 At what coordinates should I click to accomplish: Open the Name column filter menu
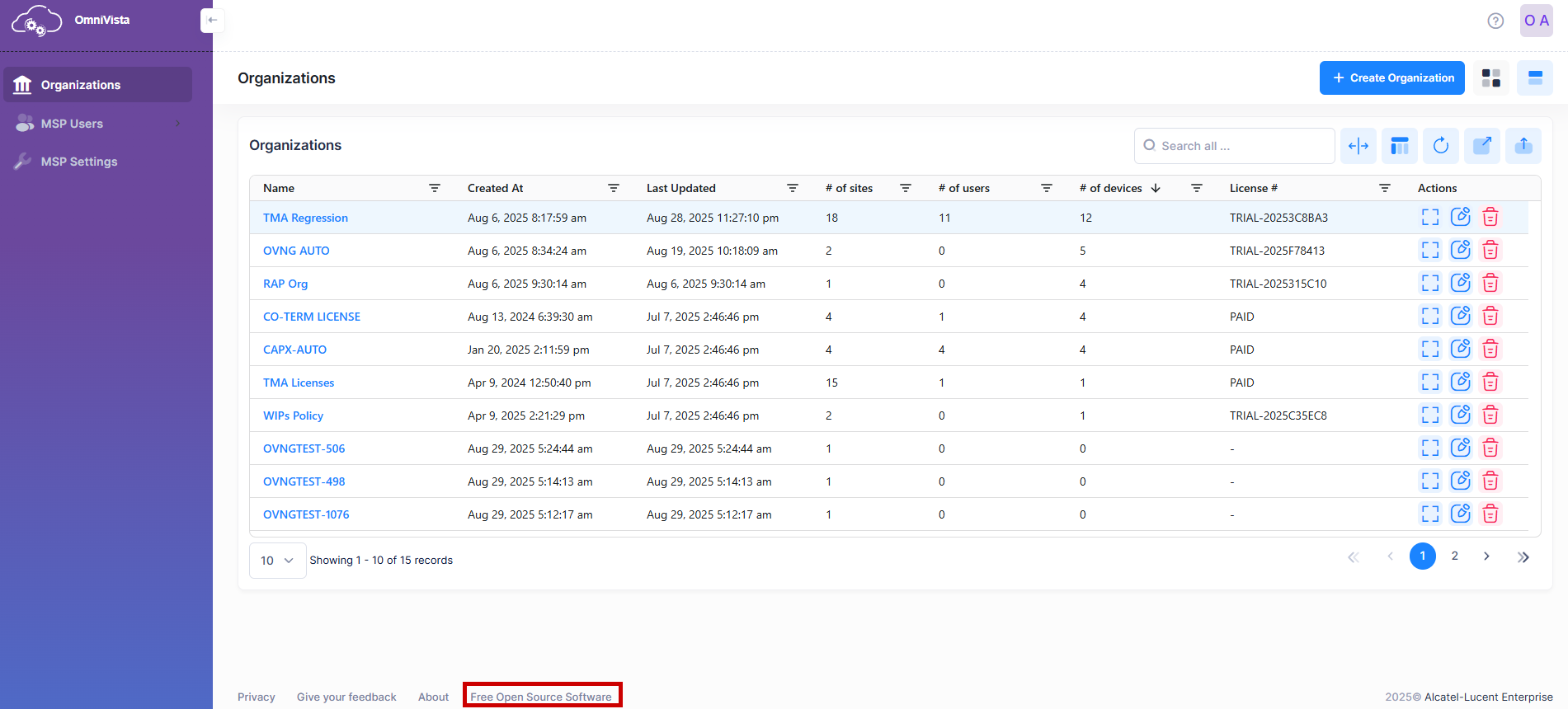[434, 188]
